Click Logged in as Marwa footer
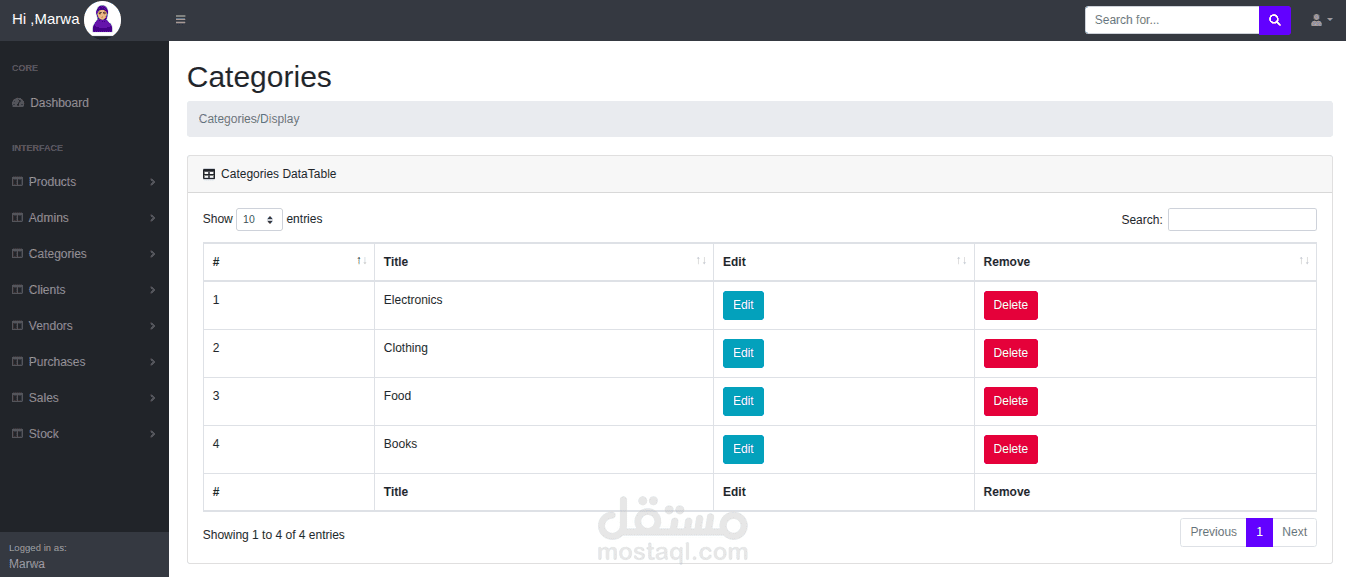The image size is (1346, 577). click(x=84, y=555)
